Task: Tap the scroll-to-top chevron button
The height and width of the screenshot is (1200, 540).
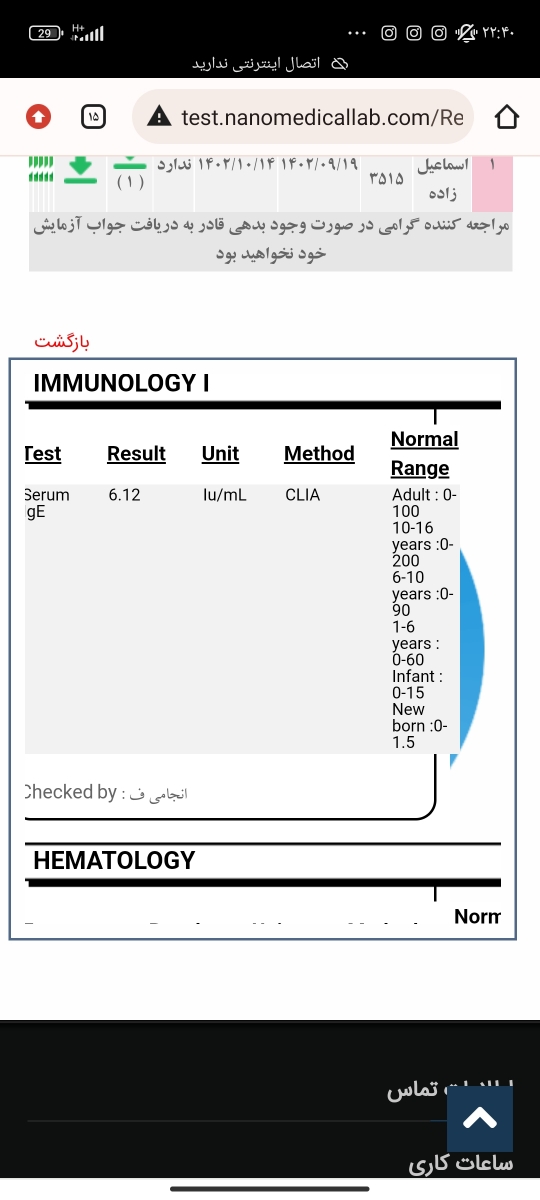Action: point(480,1119)
